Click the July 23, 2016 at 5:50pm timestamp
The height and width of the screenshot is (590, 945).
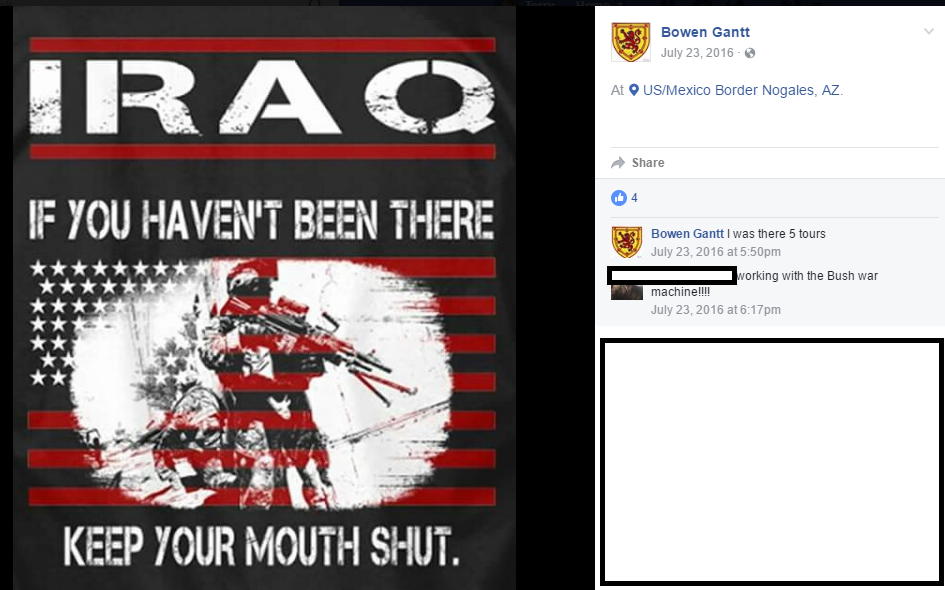click(715, 252)
